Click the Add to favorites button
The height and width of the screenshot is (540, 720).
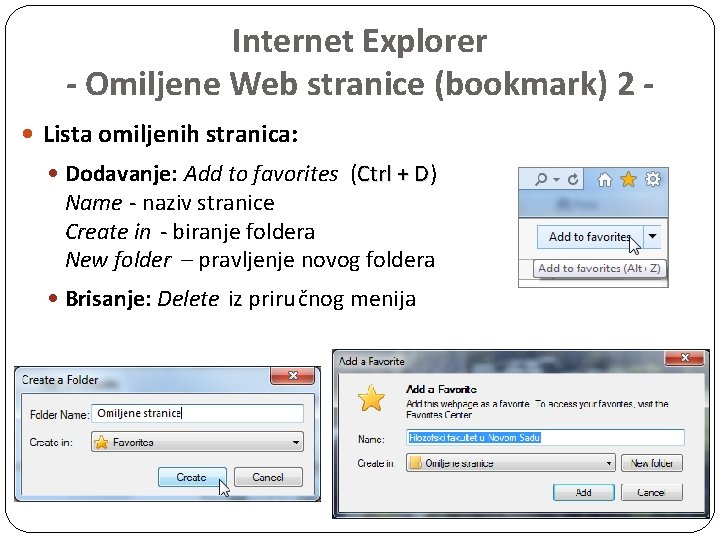click(590, 236)
